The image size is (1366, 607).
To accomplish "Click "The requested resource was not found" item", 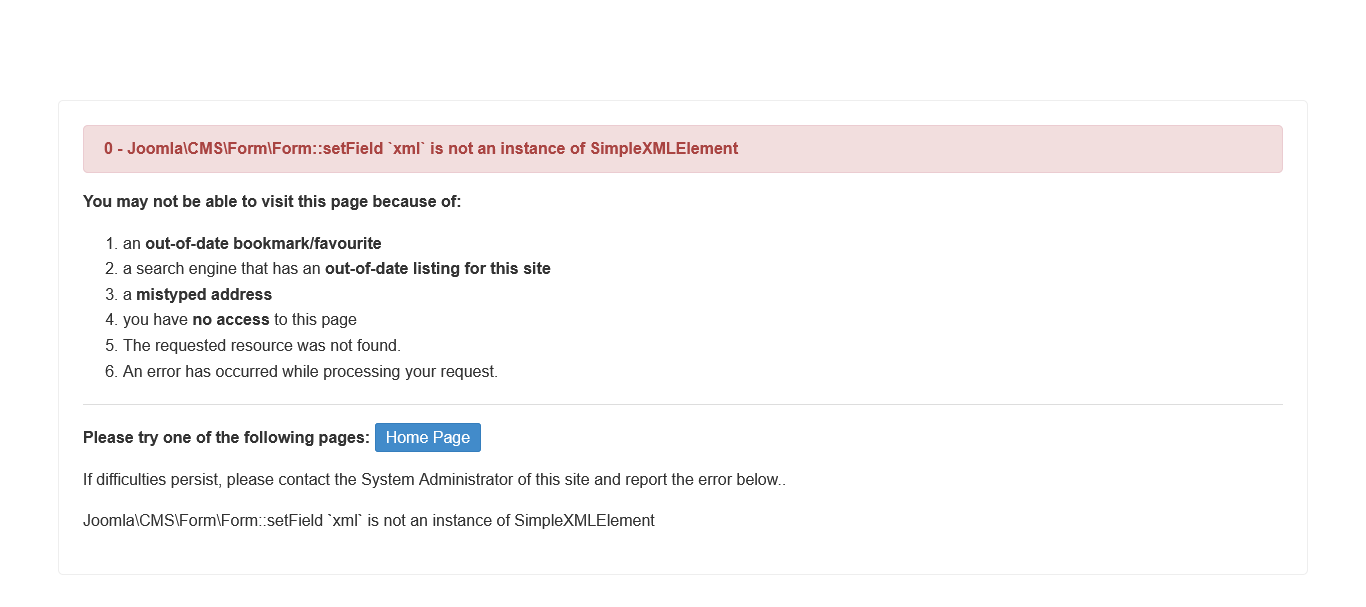I will (262, 346).
